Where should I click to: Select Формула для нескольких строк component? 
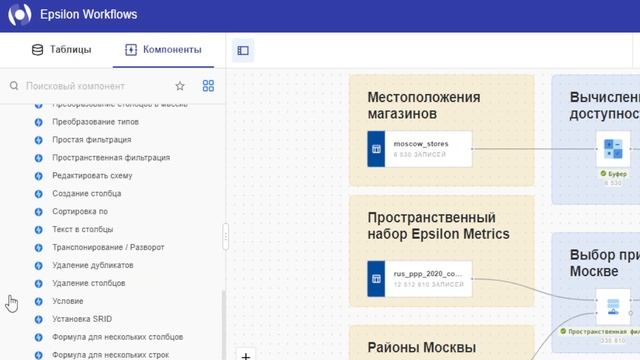tap(111, 355)
